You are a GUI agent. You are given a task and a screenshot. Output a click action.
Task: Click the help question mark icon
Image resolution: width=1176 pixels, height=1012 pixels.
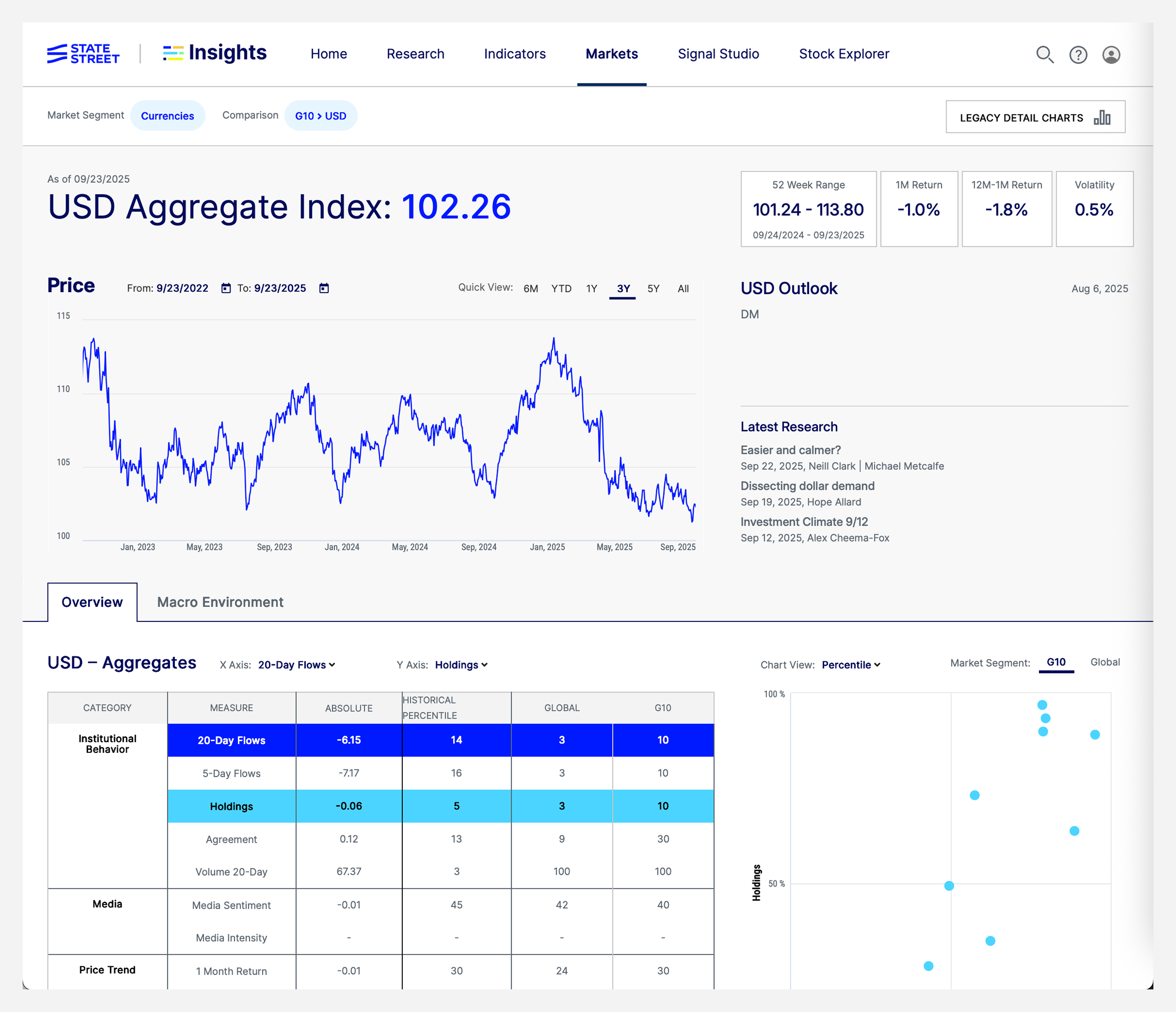click(x=1078, y=55)
